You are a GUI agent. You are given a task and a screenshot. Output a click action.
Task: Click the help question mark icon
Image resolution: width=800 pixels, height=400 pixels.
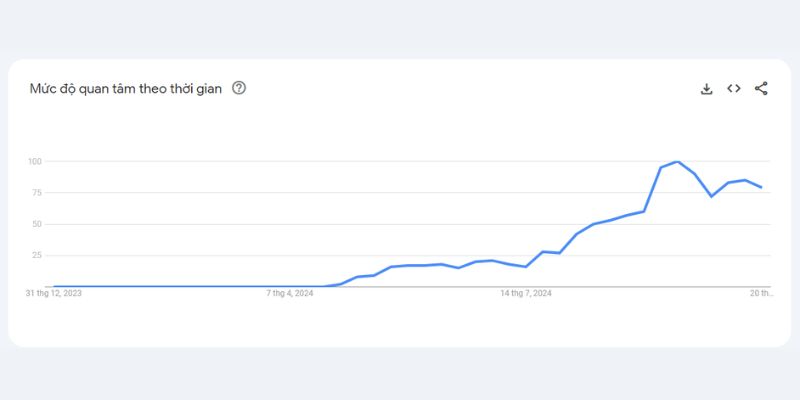239,88
